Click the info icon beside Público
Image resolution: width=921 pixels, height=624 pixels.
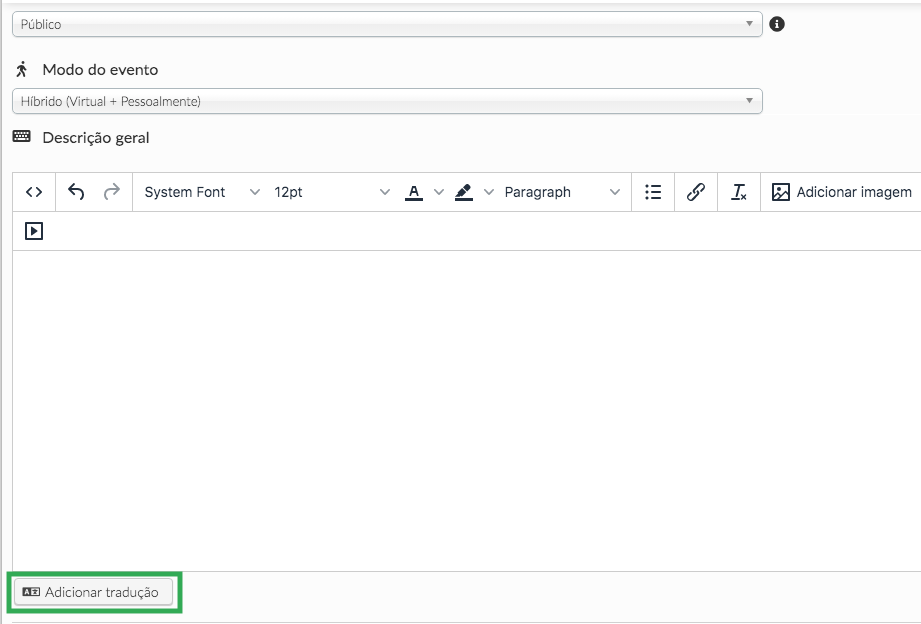pos(777,24)
